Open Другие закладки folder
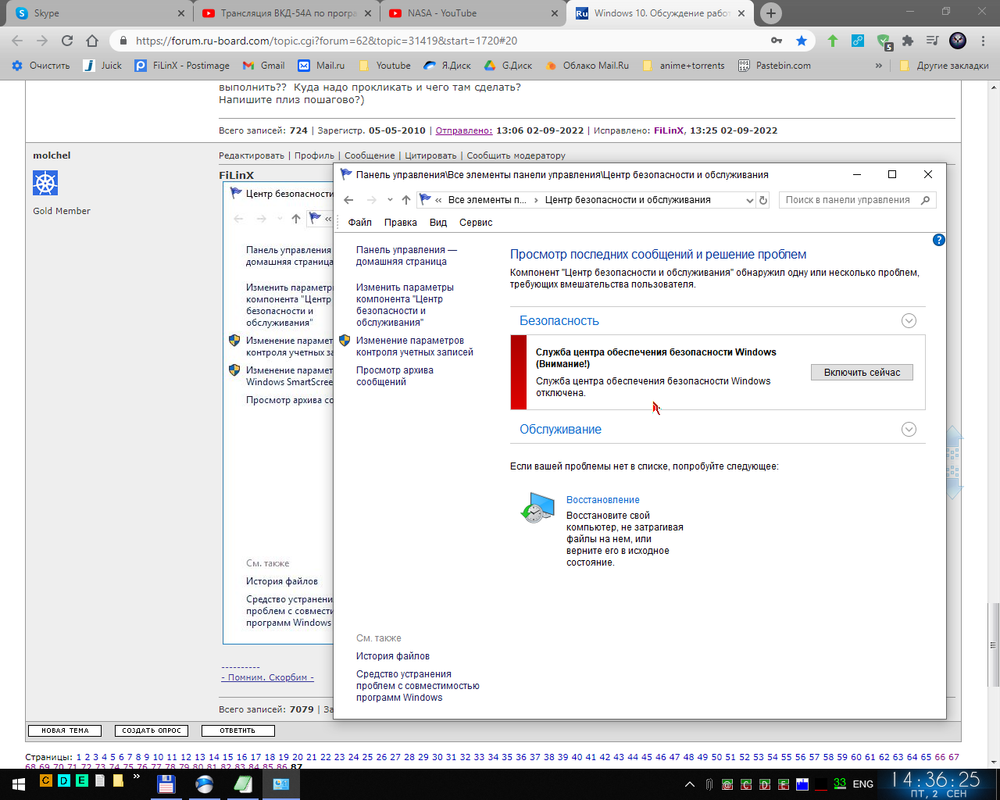Viewport: 1000px width, 800px height. (944, 65)
